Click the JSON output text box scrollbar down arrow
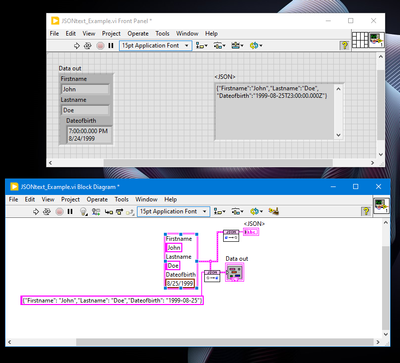Screen dimensions: 400x363 click(338, 135)
